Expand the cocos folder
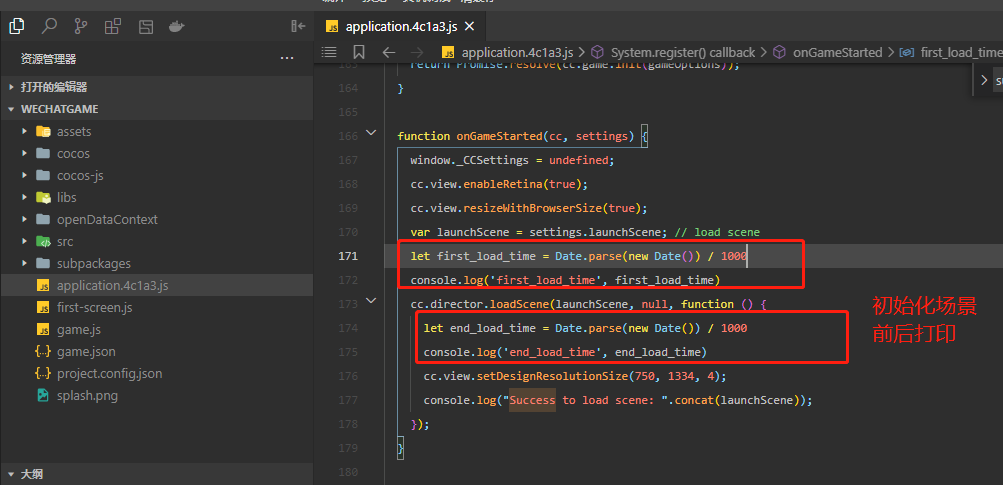Viewport: 1003px width, 485px height. (157, 154)
